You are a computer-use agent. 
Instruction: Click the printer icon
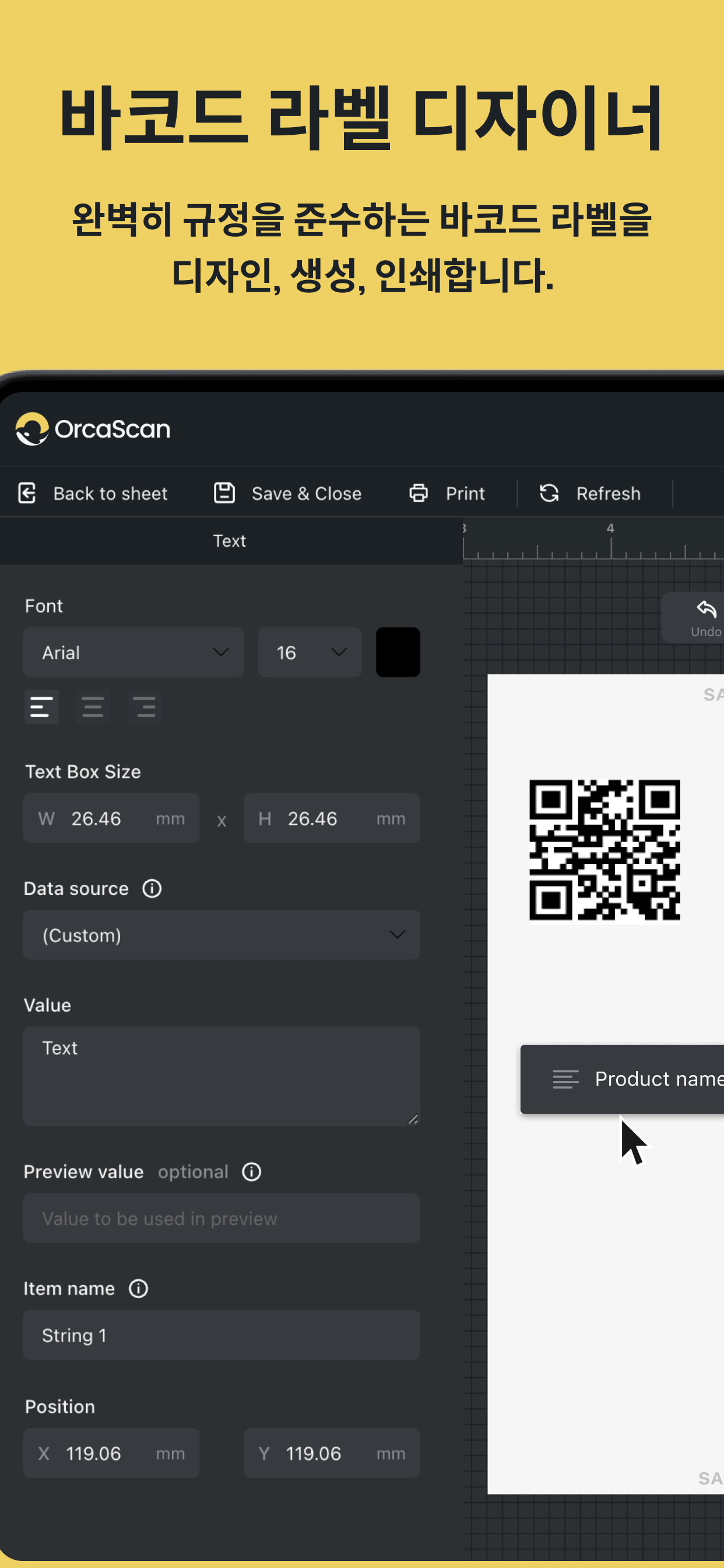coord(419,492)
